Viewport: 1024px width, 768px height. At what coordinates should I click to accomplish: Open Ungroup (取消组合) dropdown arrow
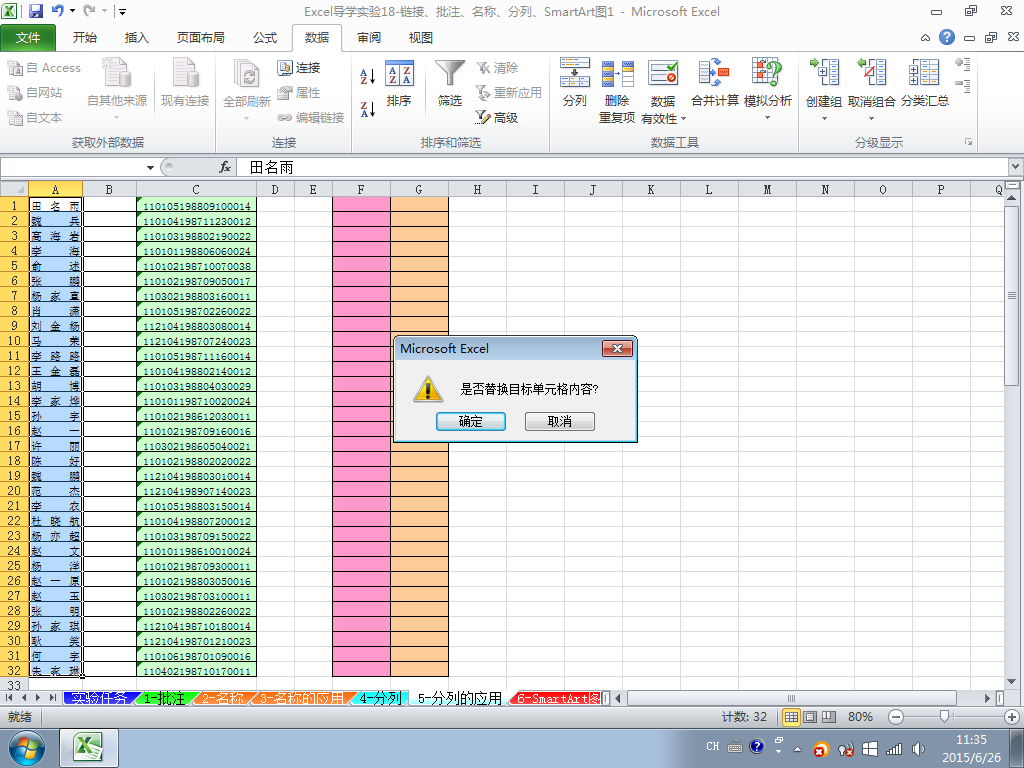(871, 119)
